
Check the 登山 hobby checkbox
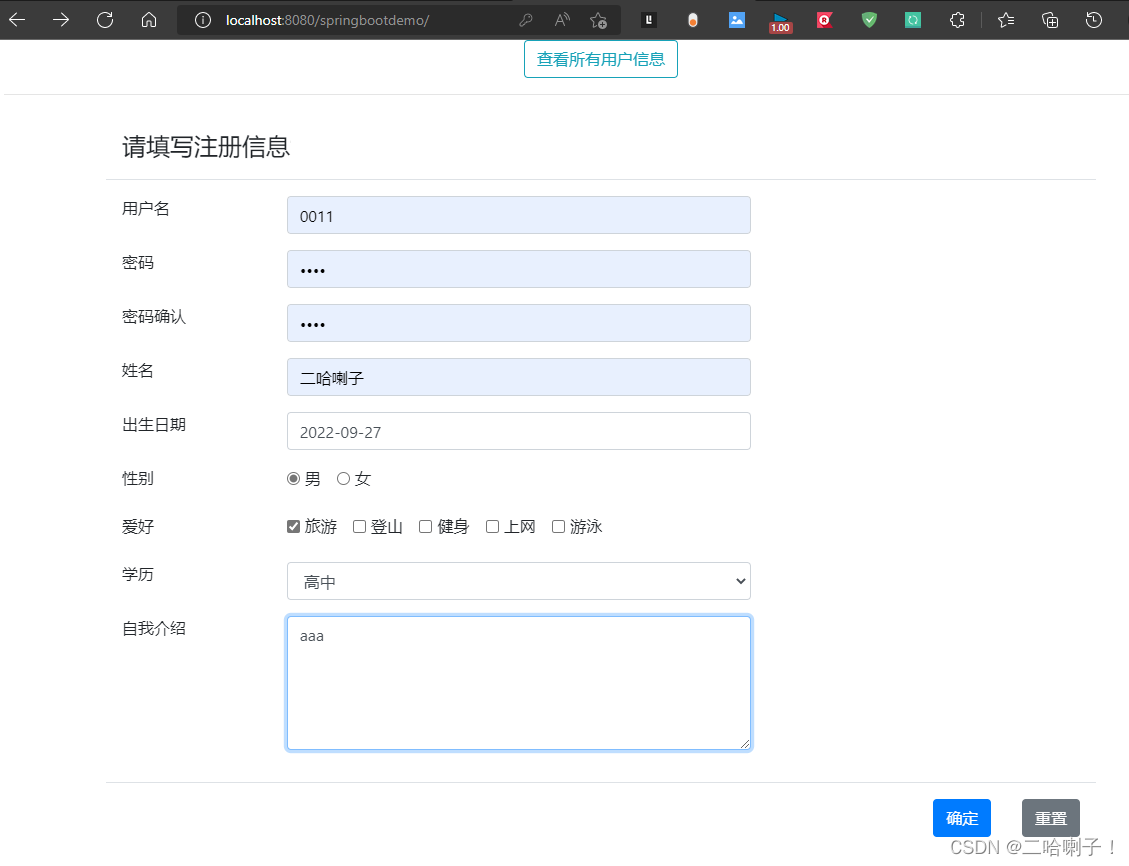click(359, 526)
